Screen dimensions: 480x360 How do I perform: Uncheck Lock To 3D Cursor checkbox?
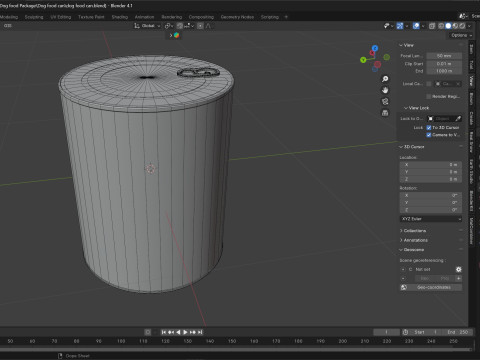pos(429,128)
